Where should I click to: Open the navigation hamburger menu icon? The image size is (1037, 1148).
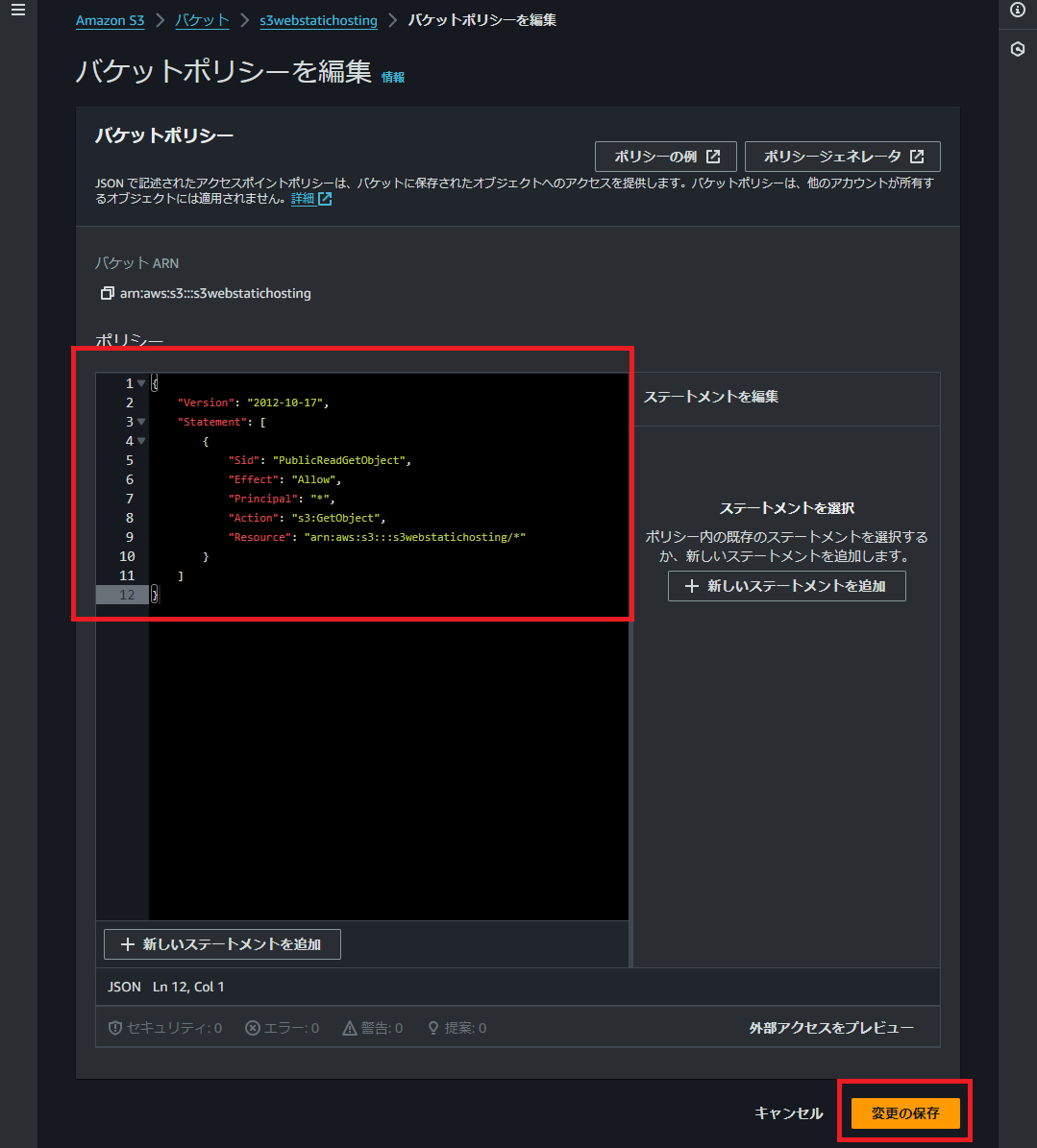click(x=17, y=12)
